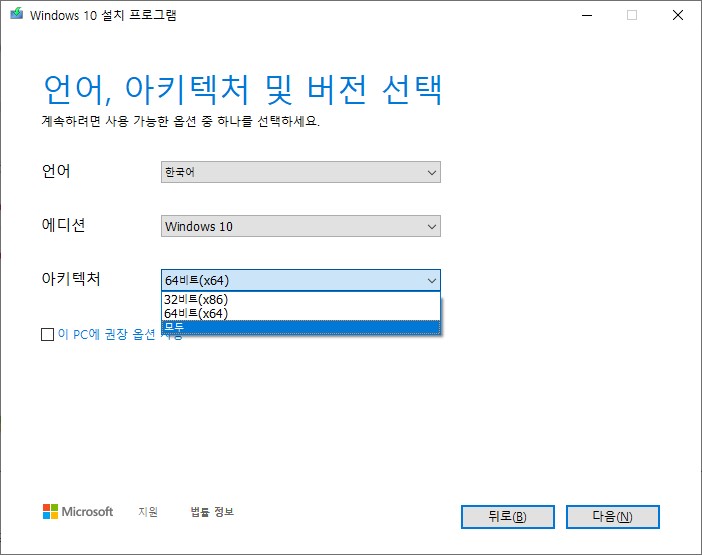Image resolution: width=702 pixels, height=555 pixels.
Task: Open the 법률 정보 legal link
Action: tap(212, 512)
